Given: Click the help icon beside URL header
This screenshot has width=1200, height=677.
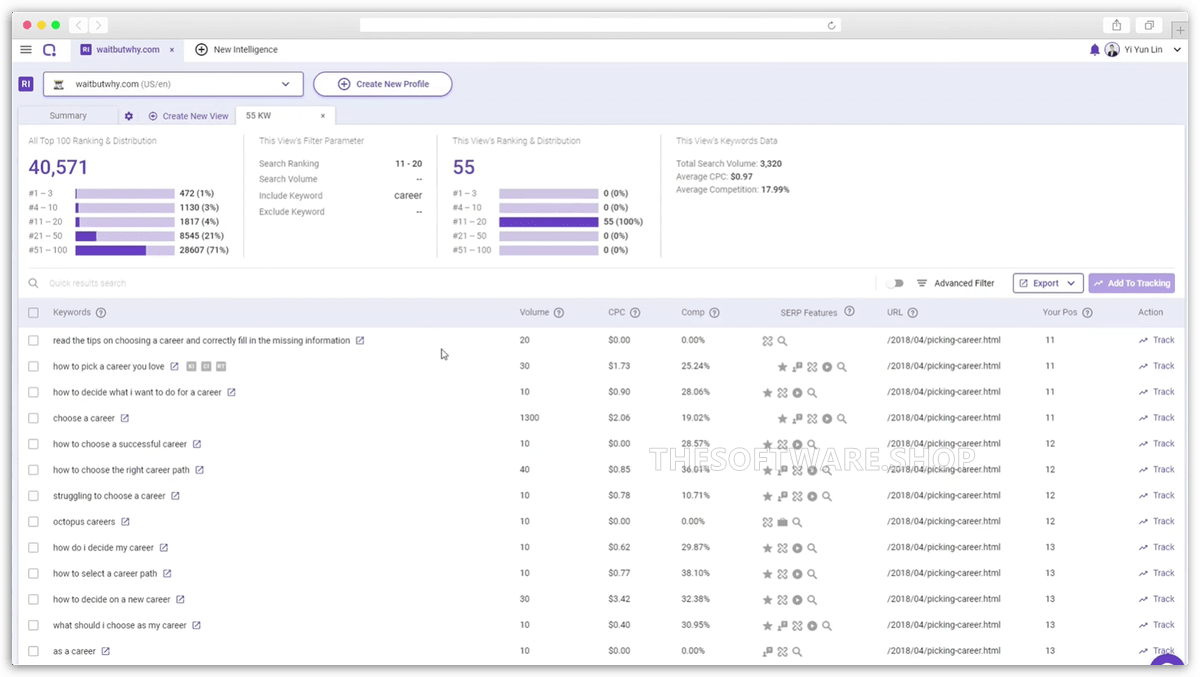Looking at the screenshot, I should pyautogui.click(x=914, y=313).
